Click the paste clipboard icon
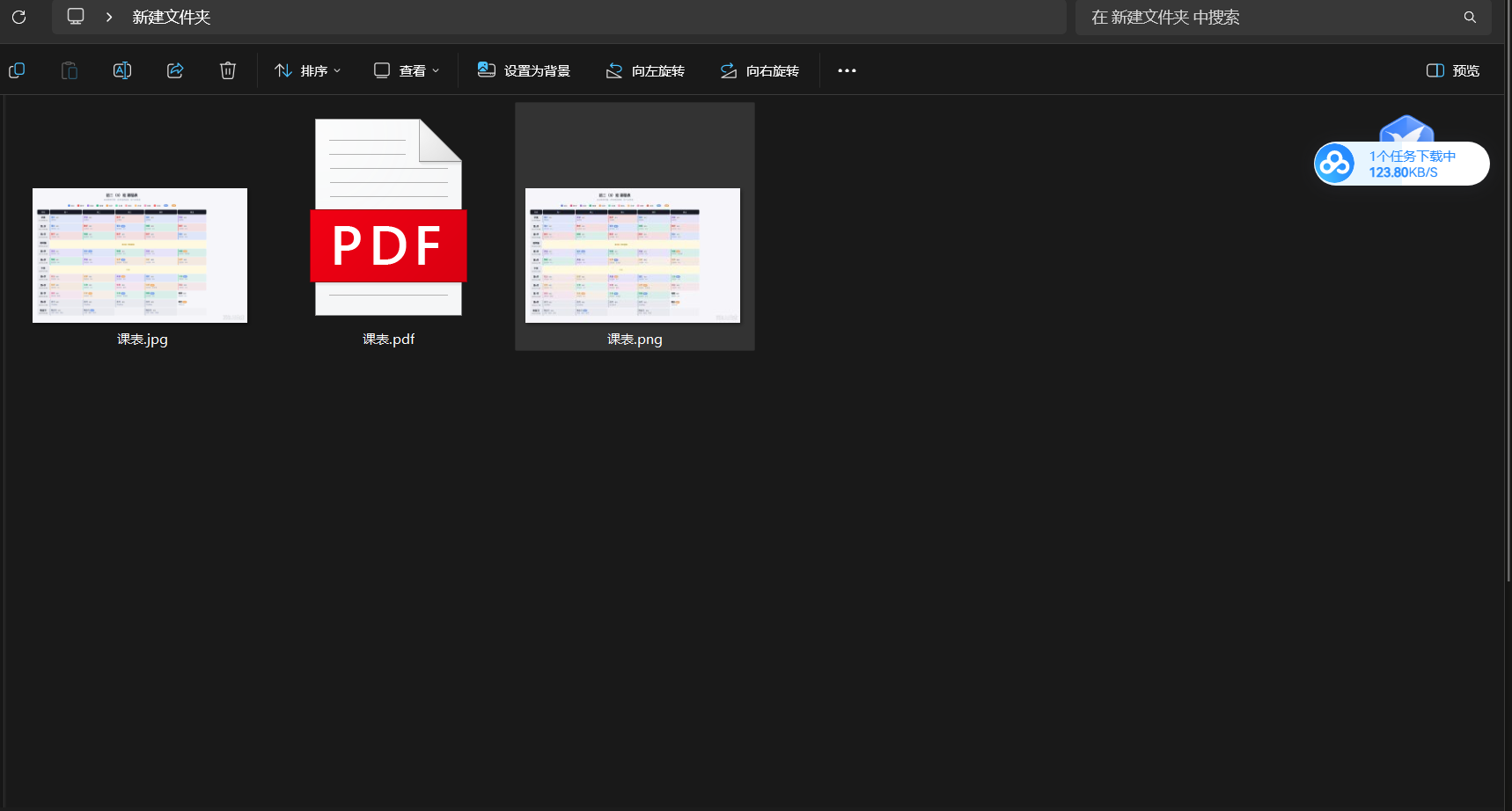 [x=70, y=70]
